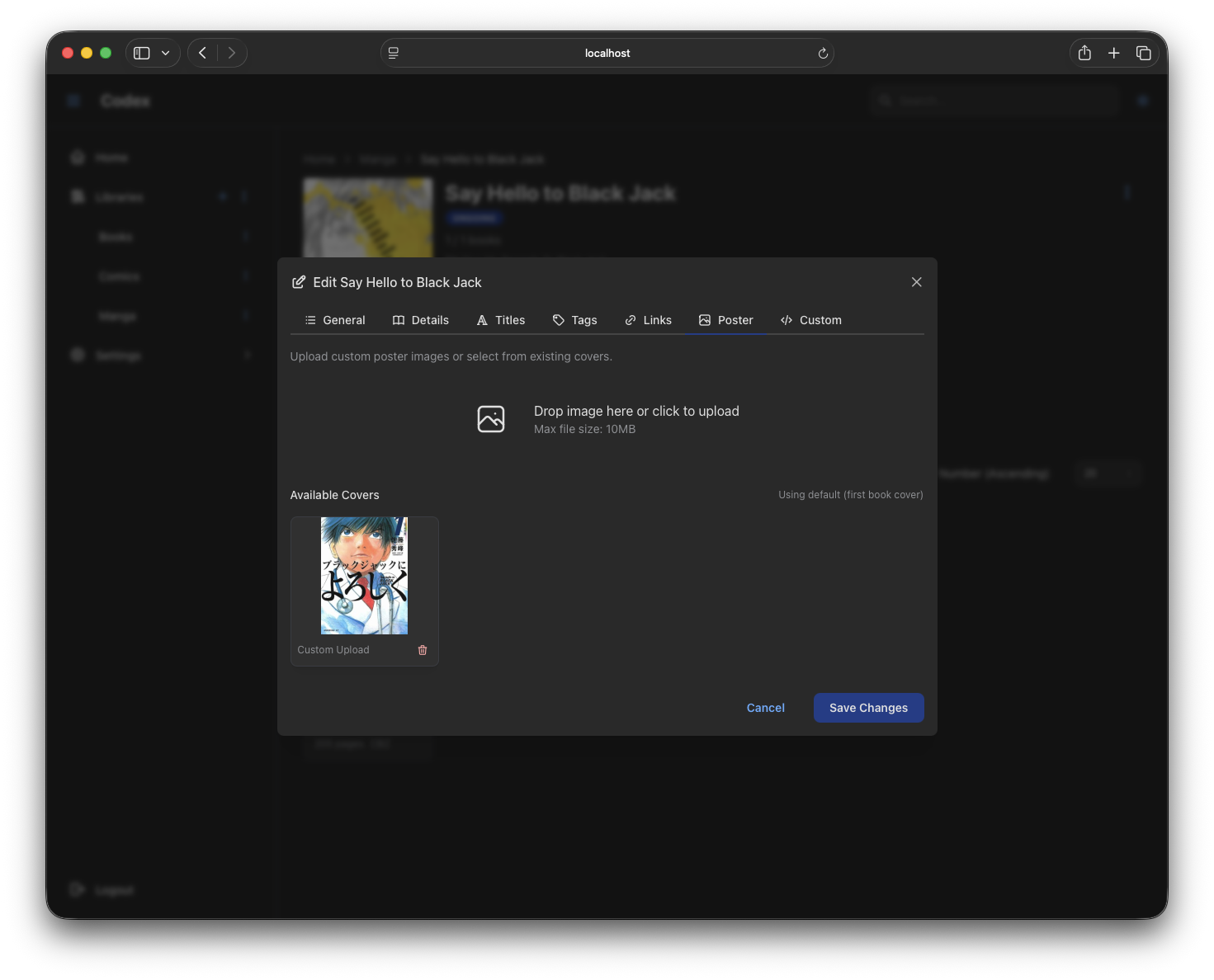1214x980 pixels.
Task: Select the Titles tab
Action: pos(501,320)
